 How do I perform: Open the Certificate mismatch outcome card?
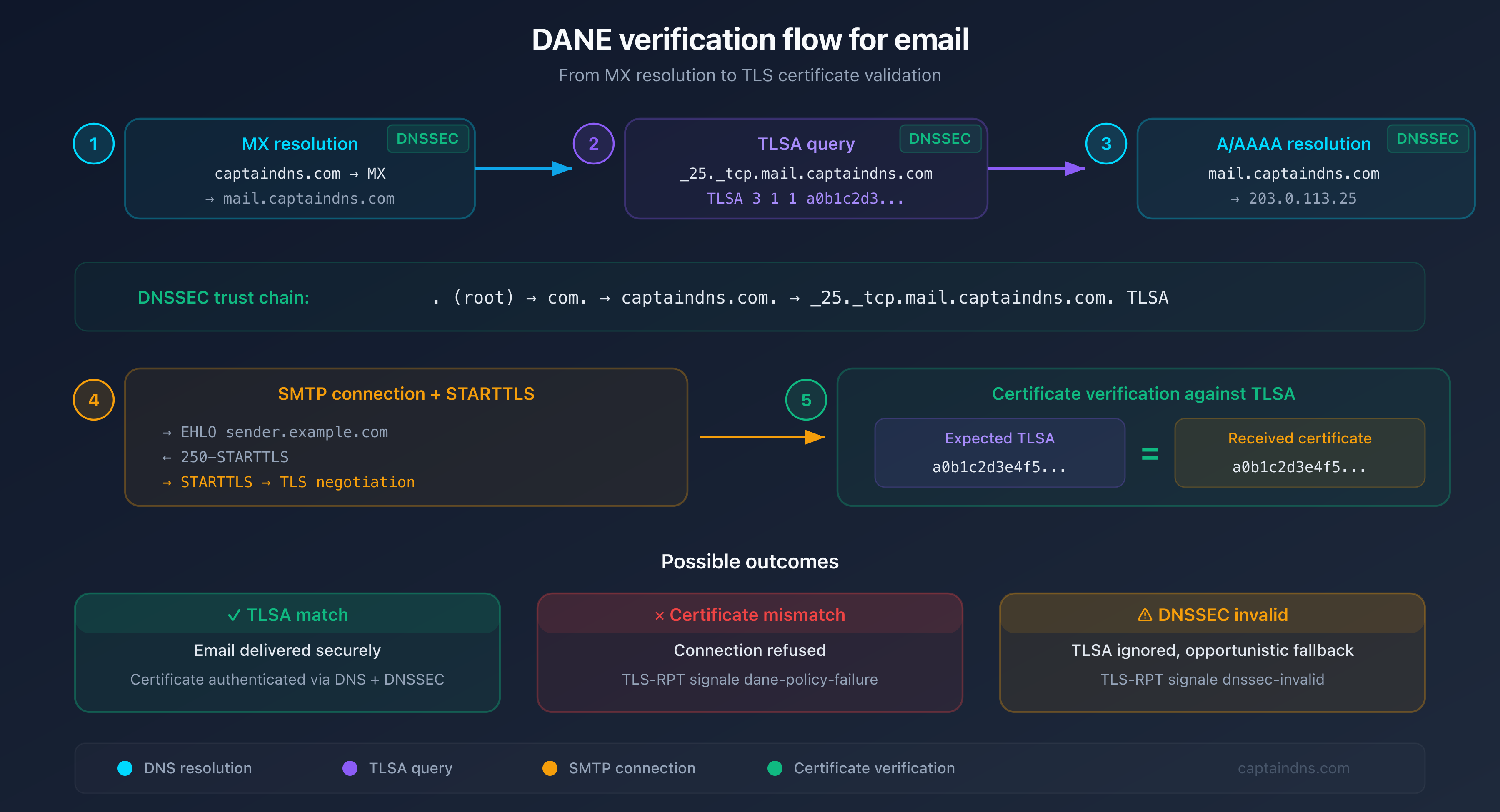click(x=750, y=652)
